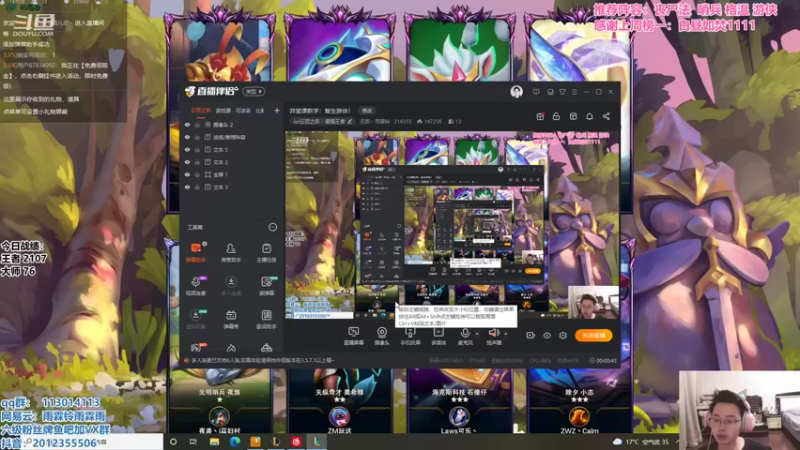Click the 修改 button beside stream title
This screenshot has height=450, width=800.
pyautogui.click(x=367, y=110)
